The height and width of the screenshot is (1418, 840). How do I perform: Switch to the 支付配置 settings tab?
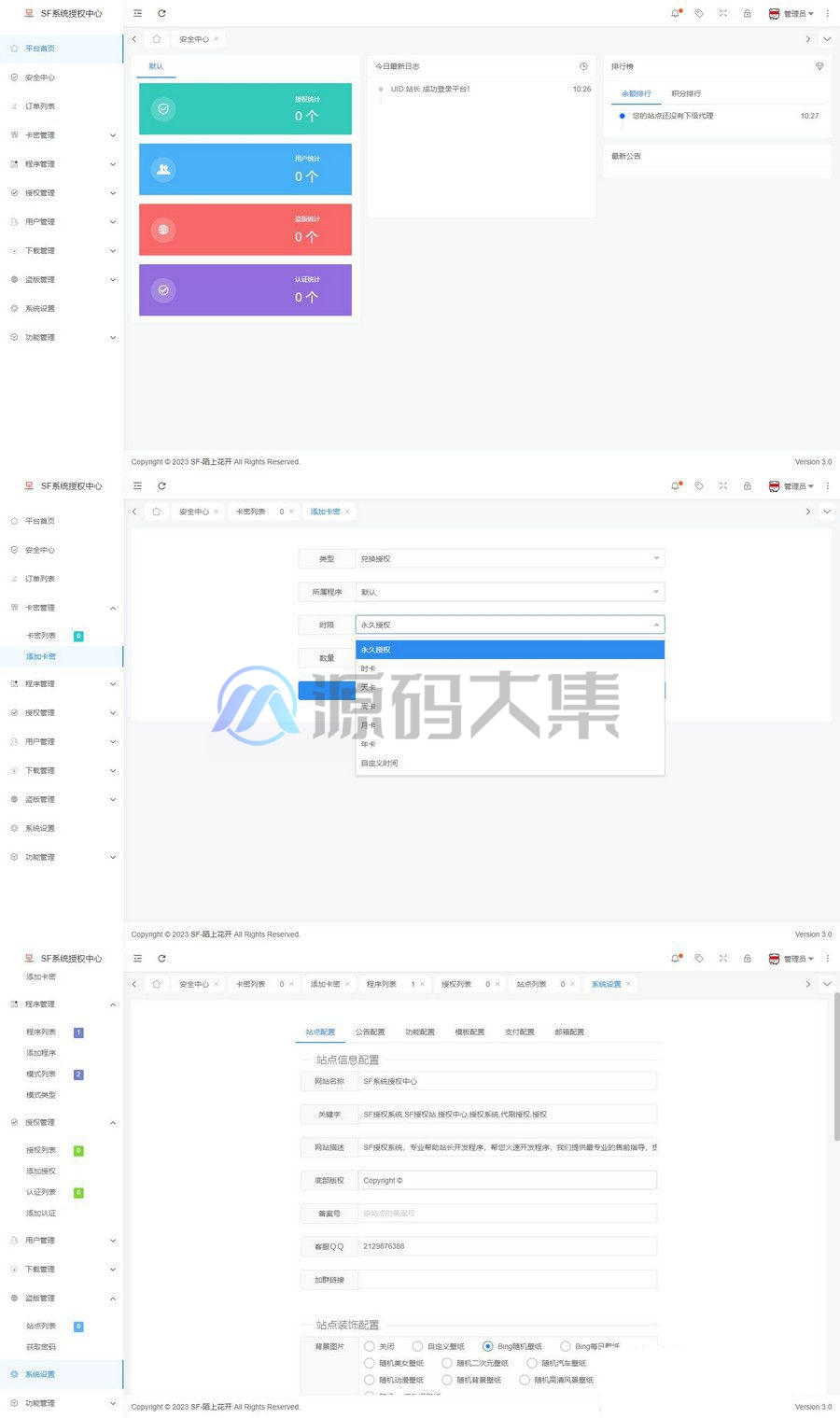tap(519, 1032)
